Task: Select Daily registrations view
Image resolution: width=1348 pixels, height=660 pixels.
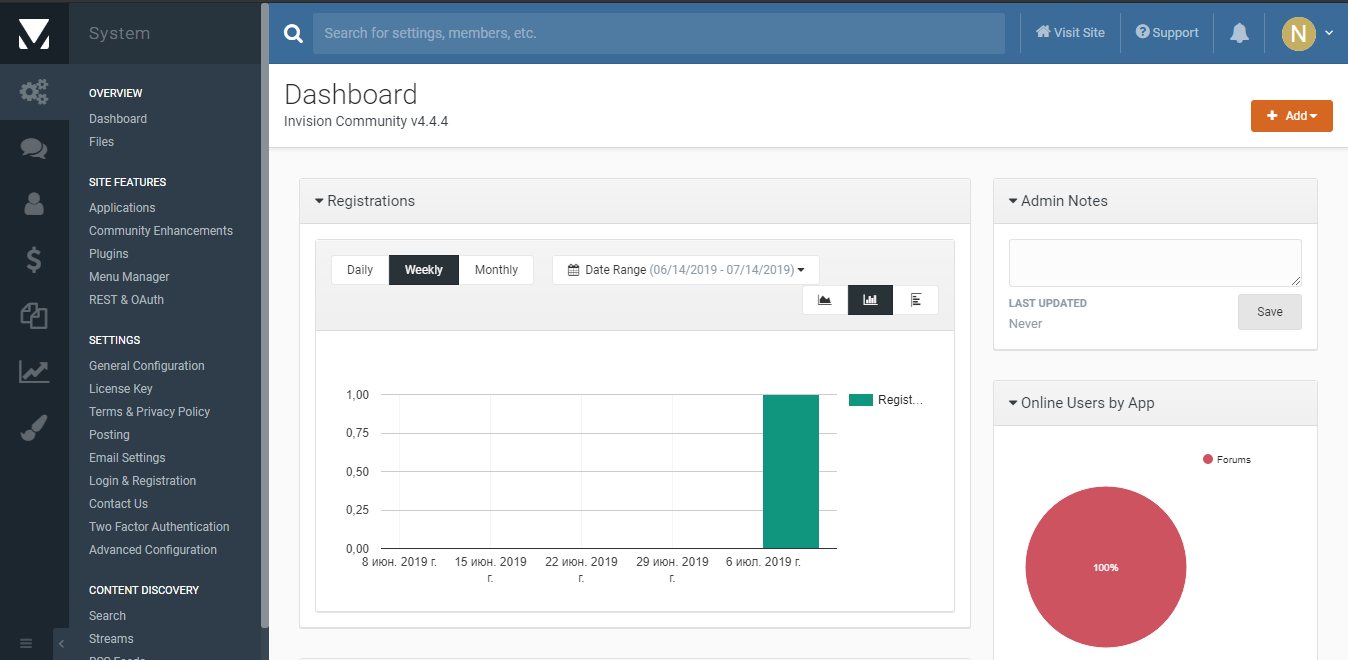Action: point(360,270)
